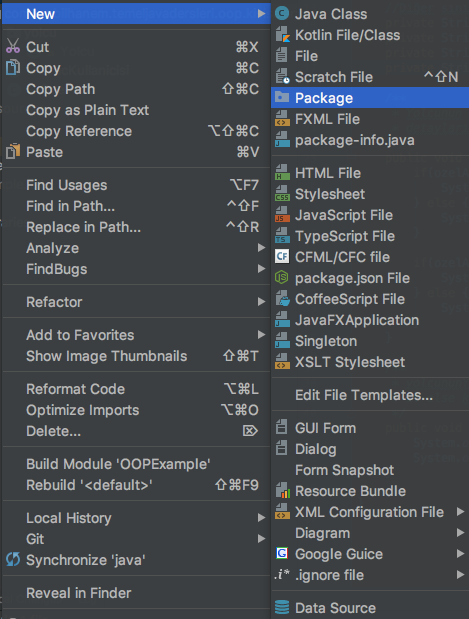
Task: Click the CFML/CFC file CF icon
Action: pyautogui.click(x=282, y=257)
